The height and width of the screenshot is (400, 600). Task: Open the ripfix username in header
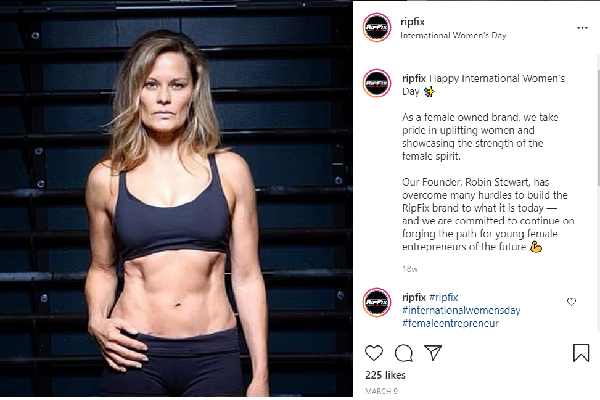point(412,22)
